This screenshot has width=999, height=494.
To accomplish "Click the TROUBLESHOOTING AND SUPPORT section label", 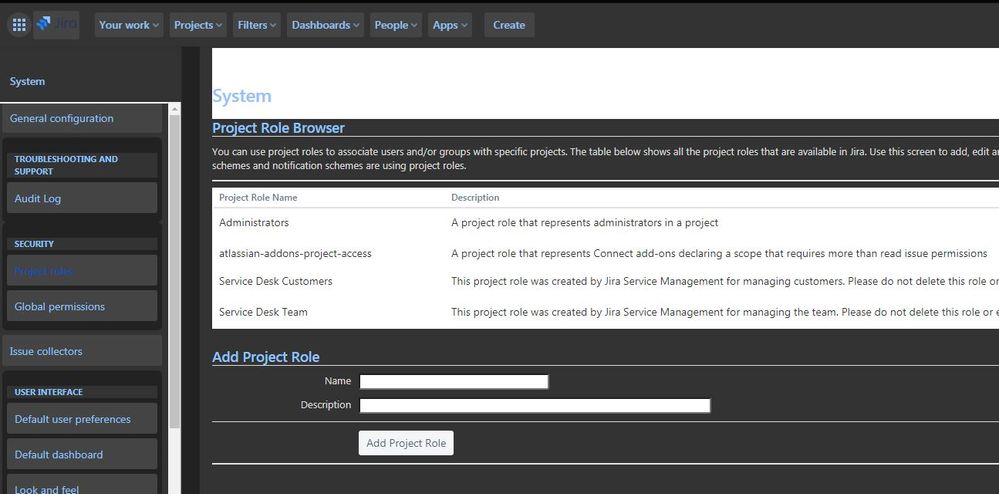I will pyautogui.click(x=66, y=165).
